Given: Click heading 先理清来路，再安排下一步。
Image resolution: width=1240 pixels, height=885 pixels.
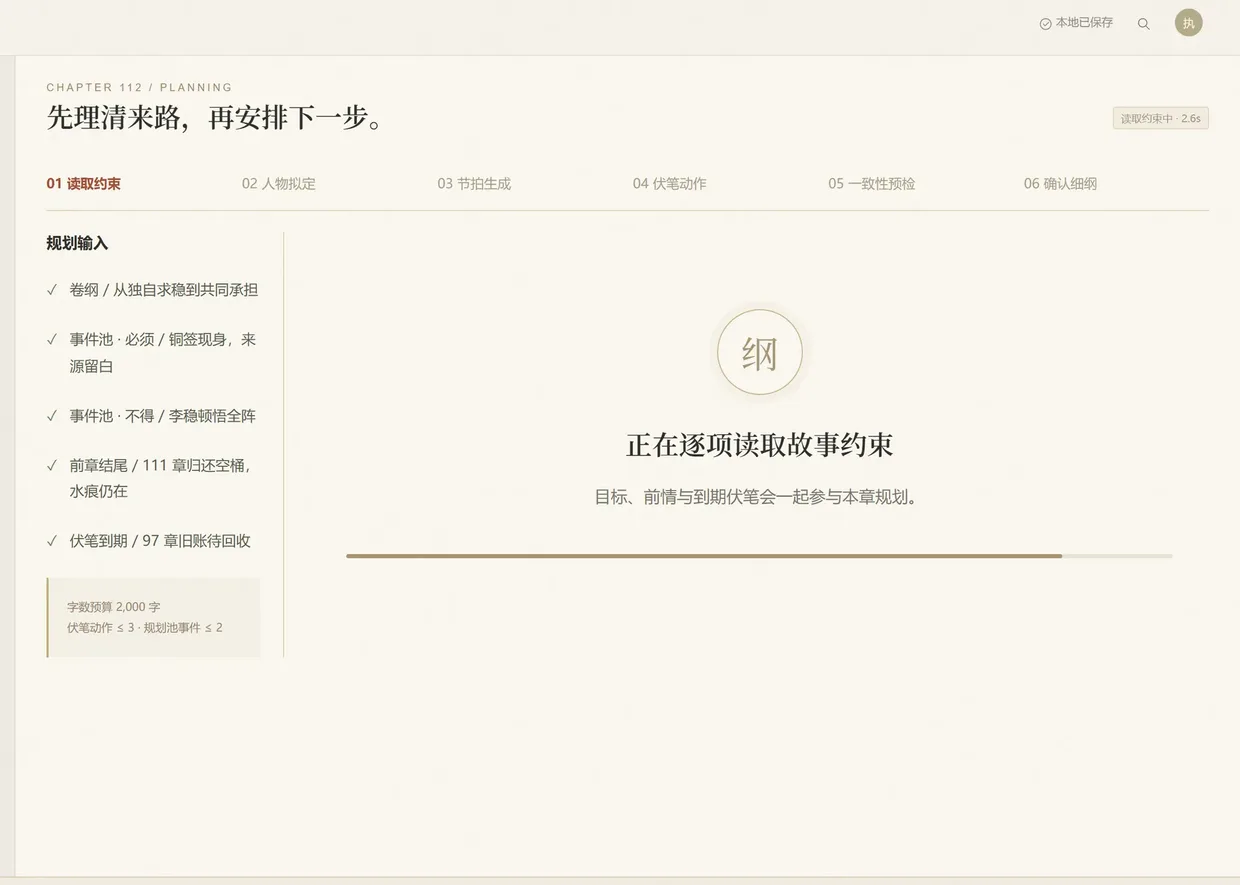Looking at the screenshot, I should click(215, 118).
